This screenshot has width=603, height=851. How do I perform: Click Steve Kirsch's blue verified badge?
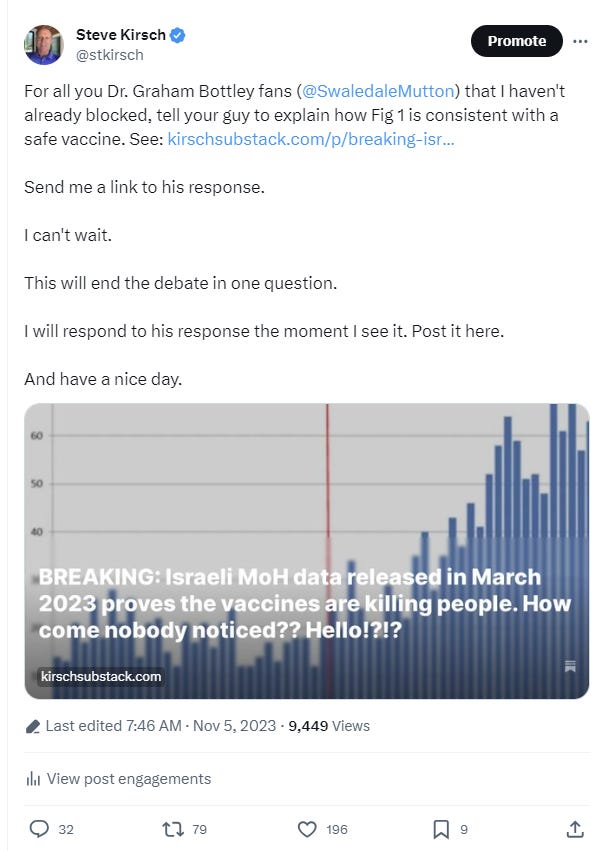point(177,34)
